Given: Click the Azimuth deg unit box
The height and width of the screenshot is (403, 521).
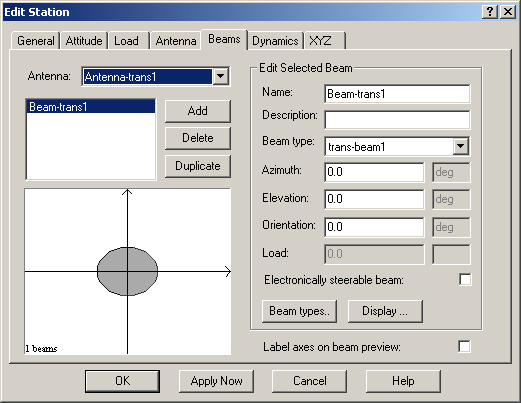Looking at the screenshot, I should (451, 172).
